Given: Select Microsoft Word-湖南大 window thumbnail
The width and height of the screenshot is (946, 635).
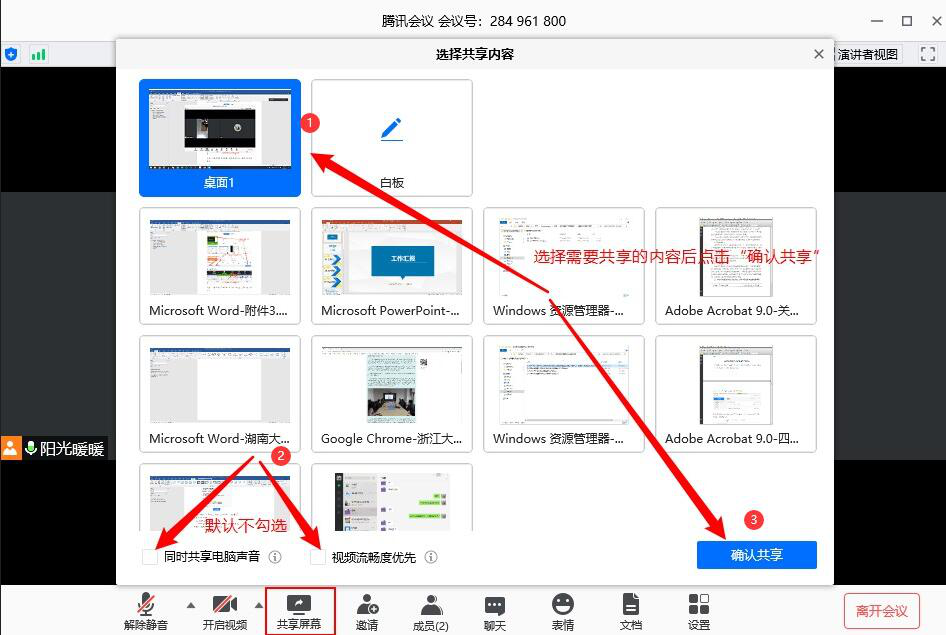Looking at the screenshot, I should [220, 394].
